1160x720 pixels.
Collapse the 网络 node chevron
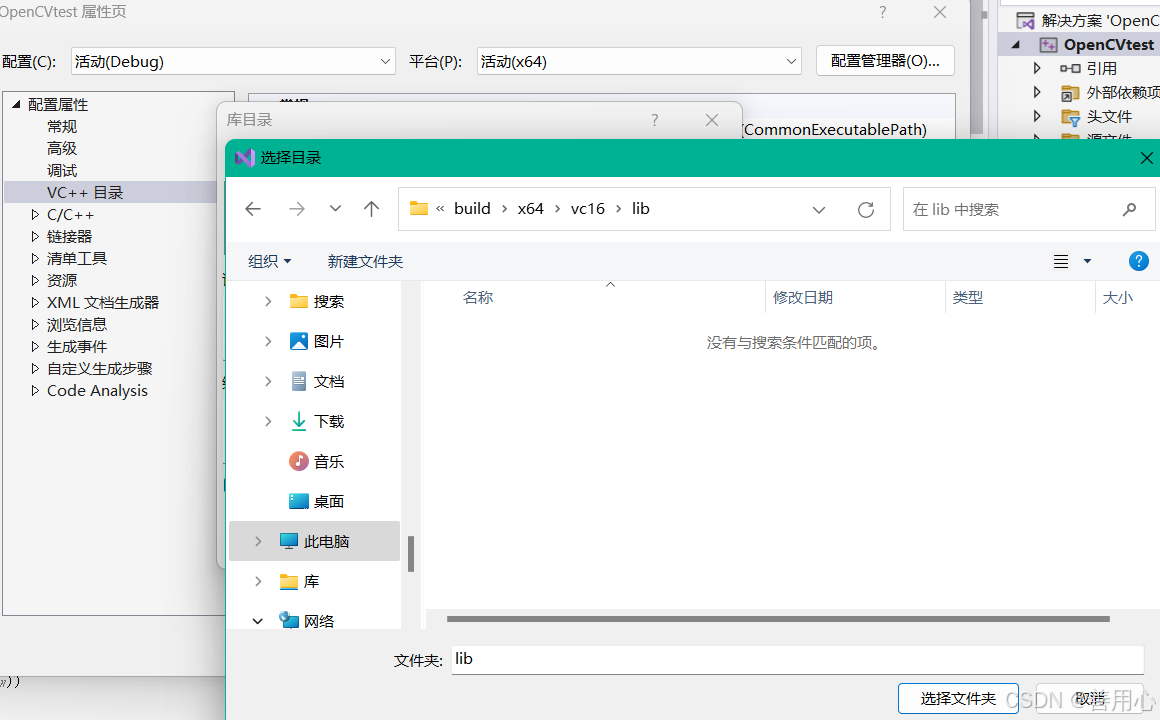[x=257, y=621]
